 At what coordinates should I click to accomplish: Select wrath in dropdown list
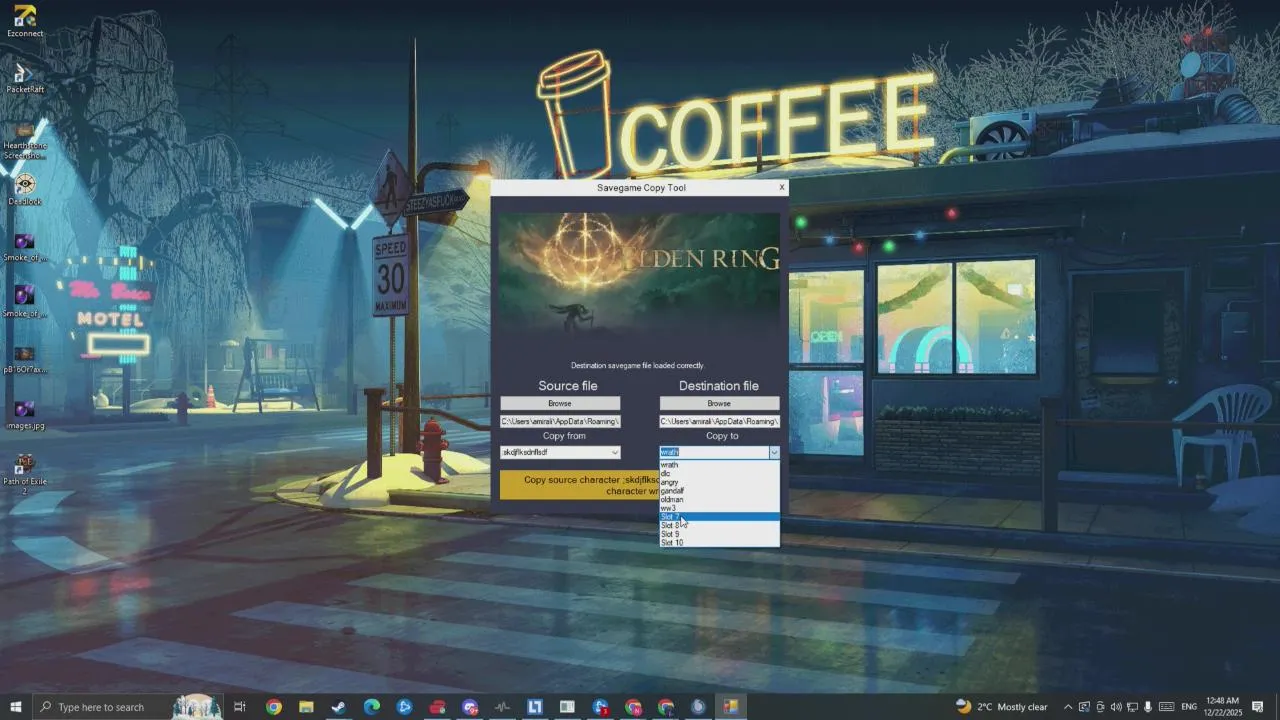click(x=719, y=465)
